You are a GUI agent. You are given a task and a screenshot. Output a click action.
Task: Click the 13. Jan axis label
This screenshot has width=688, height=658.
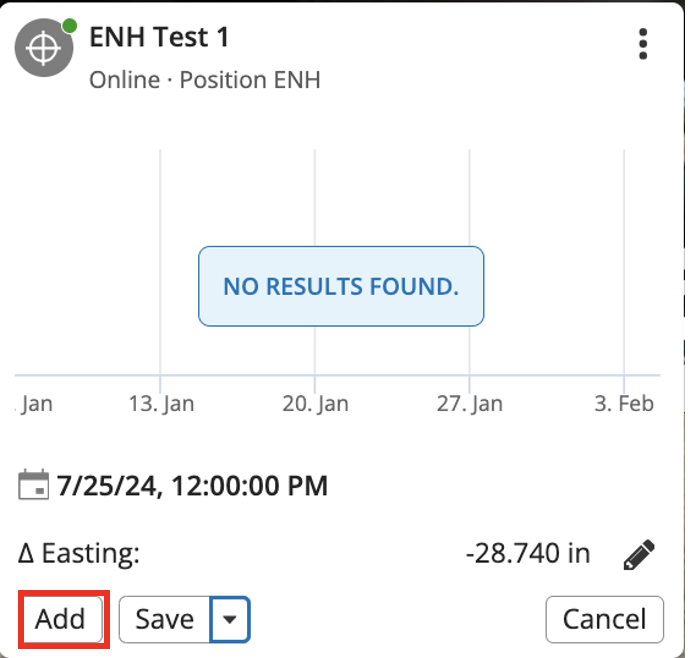pos(162,404)
